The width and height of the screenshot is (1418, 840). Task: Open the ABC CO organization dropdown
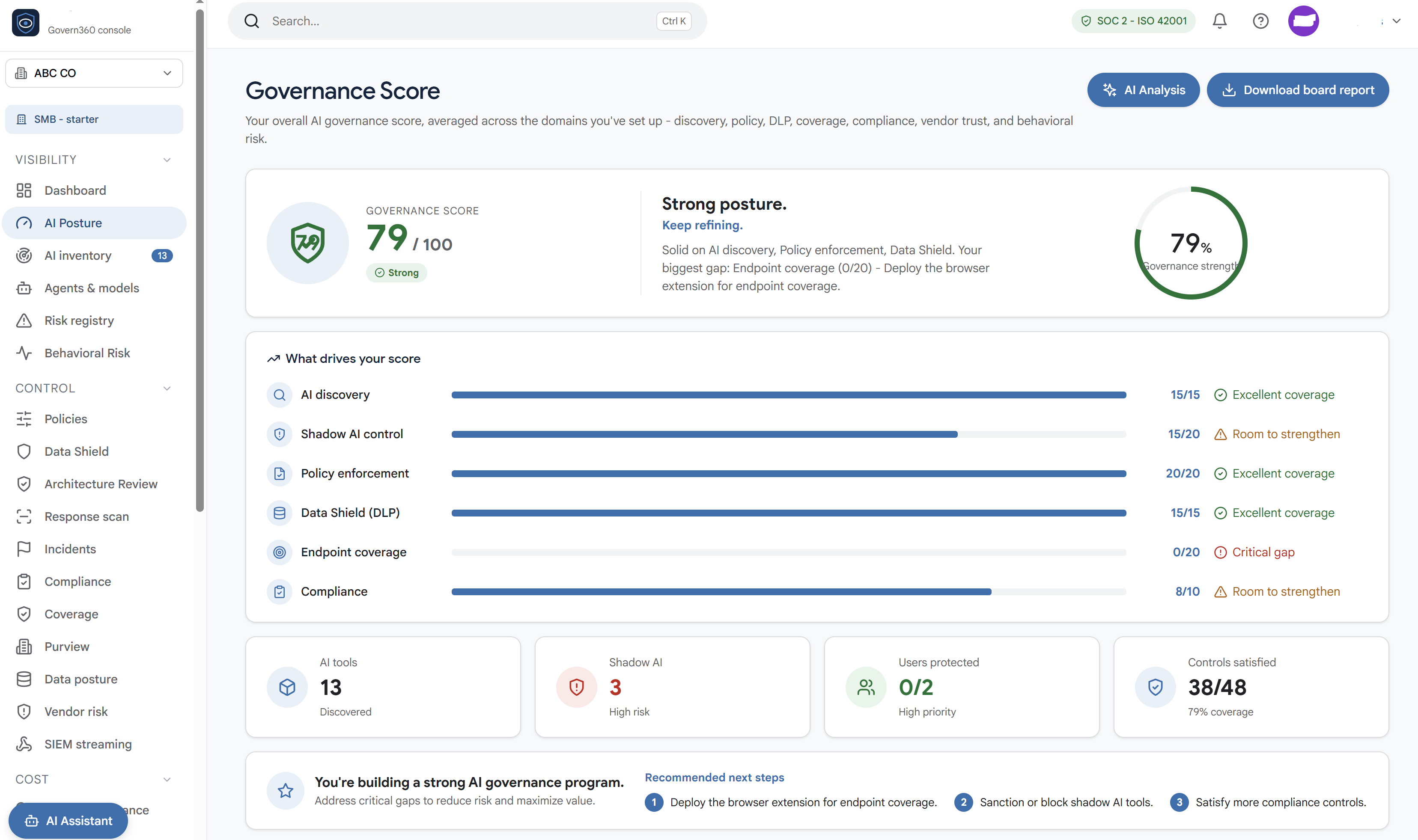pos(94,73)
